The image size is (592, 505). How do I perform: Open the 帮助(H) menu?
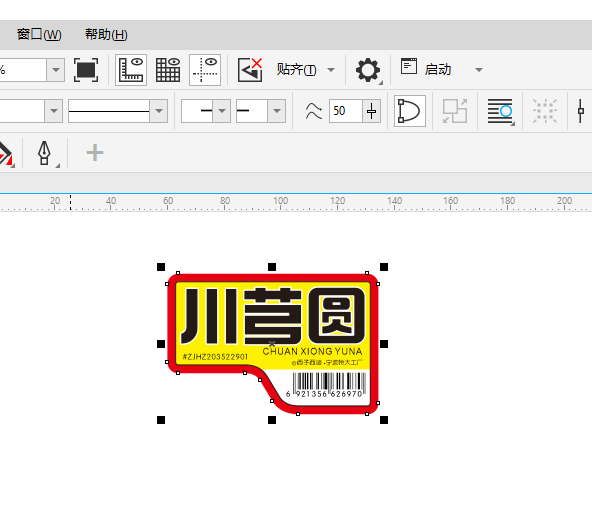(106, 35)
